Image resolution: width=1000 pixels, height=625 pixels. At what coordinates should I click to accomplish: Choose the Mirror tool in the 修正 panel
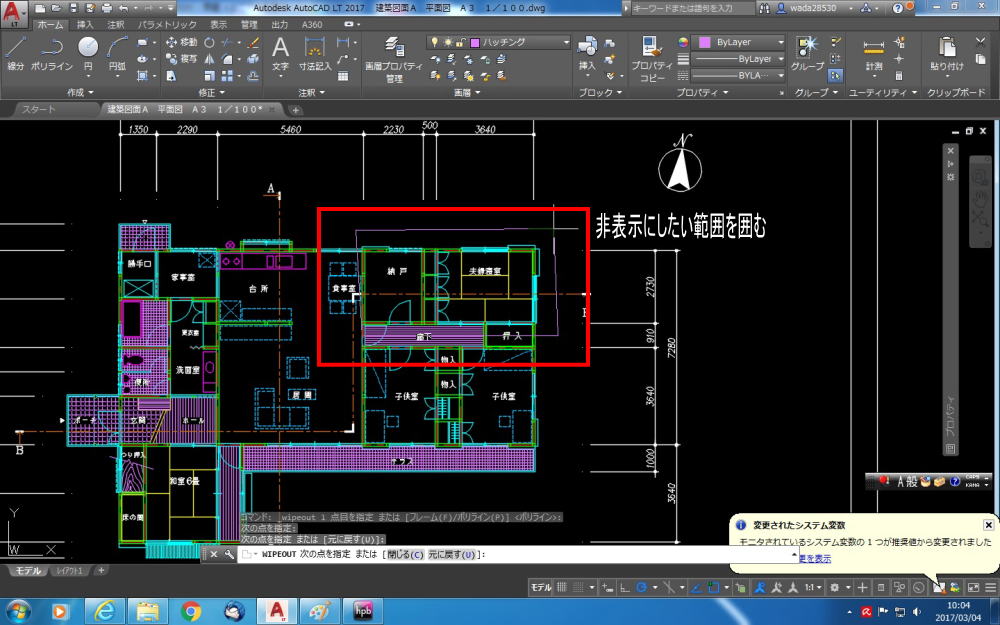click(209, 59)
